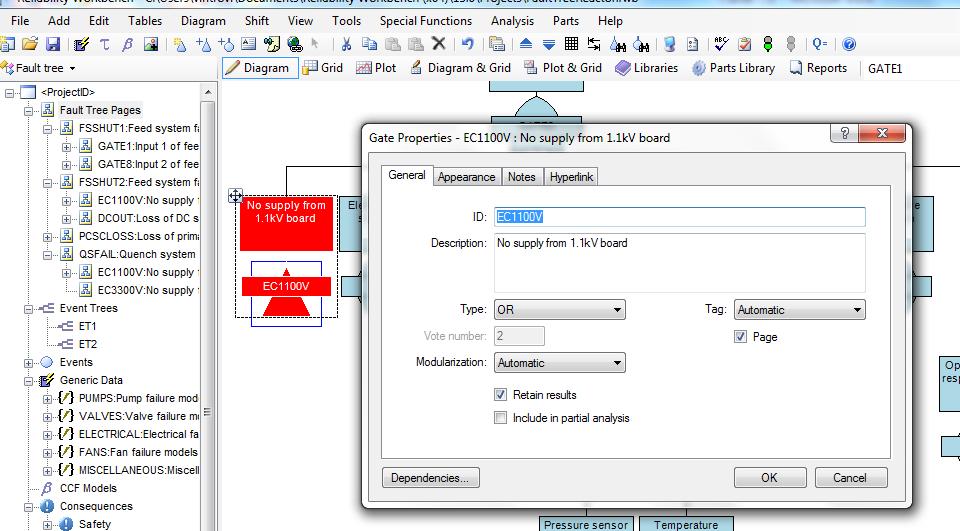Switch to the Hyperlink tab
Viewport: 960px width, 531px height.
coord(571,177)
